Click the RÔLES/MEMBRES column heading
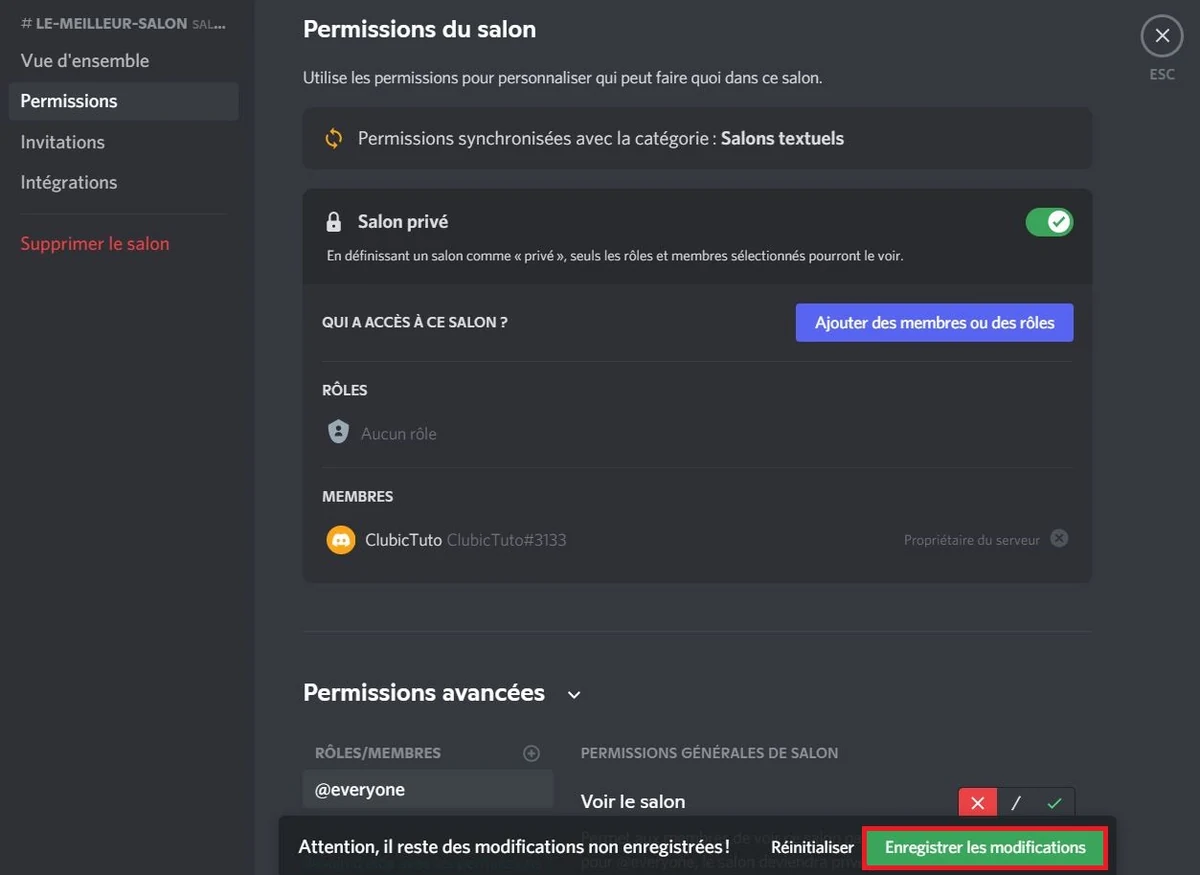This screenshot has height=875, width=1200. pos(378,753)
